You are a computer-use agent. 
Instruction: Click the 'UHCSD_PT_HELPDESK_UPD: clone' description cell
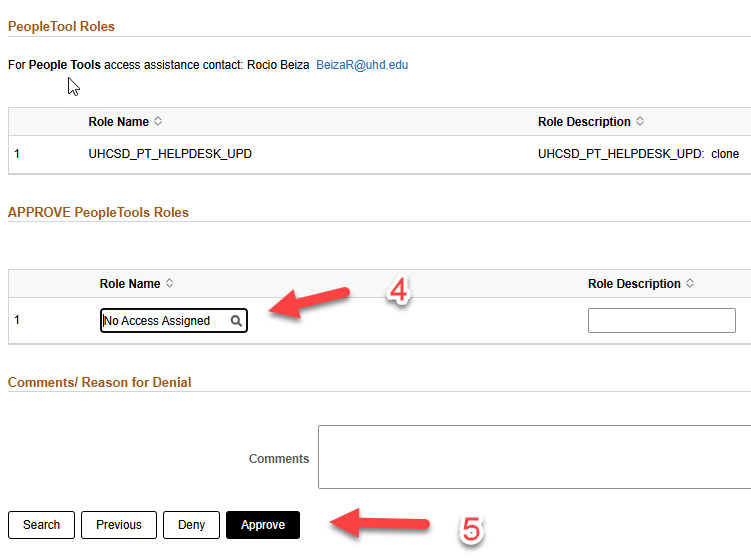pos(638,155)
